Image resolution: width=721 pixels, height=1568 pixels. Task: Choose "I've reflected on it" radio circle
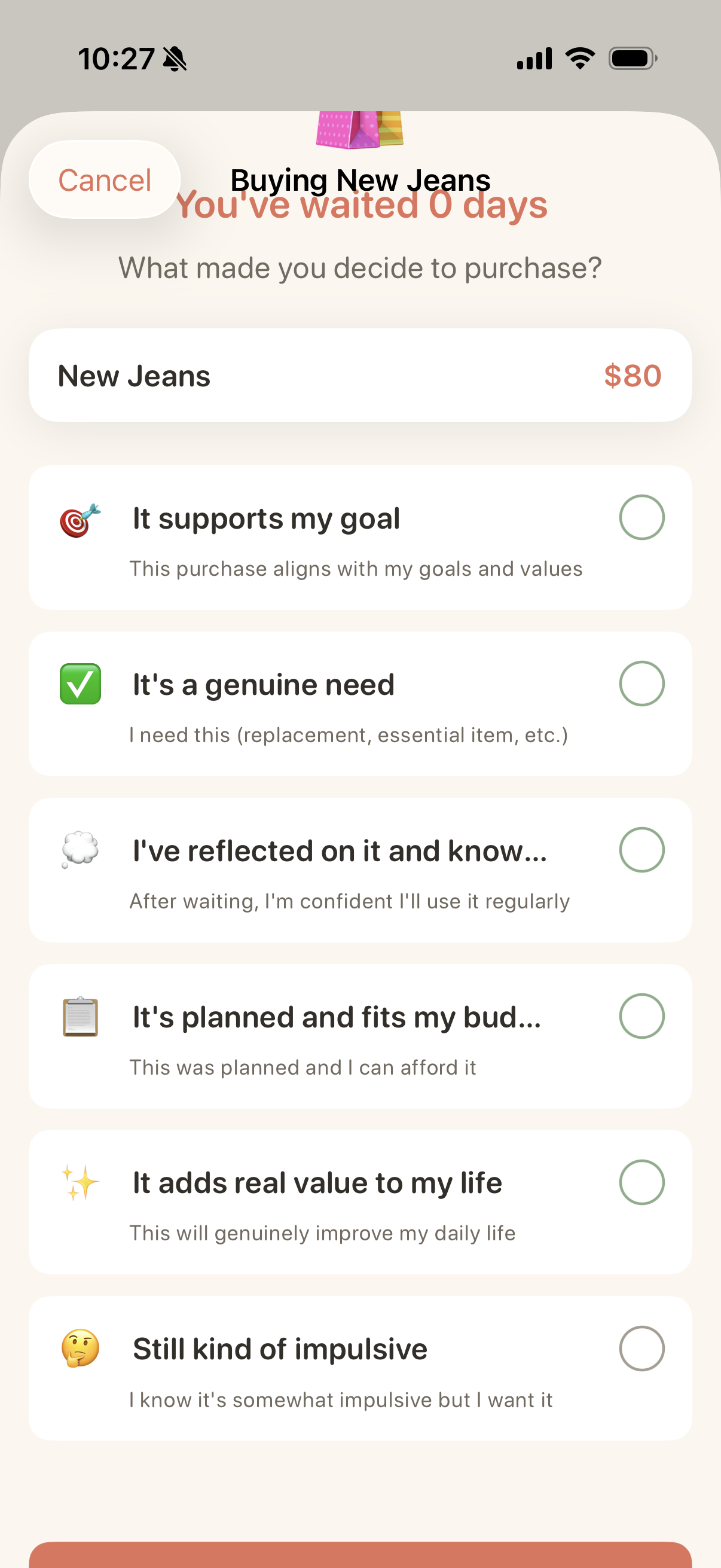(x=641, y=850)
